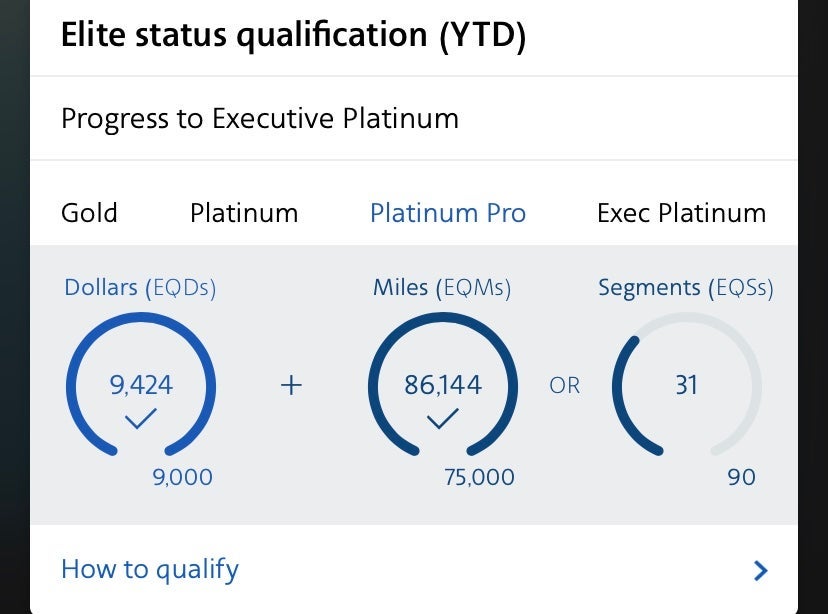The width and height of the screenshot is (828, 614).
Task: Tap the chevron beside How to qualify
Action: point(761,571)
